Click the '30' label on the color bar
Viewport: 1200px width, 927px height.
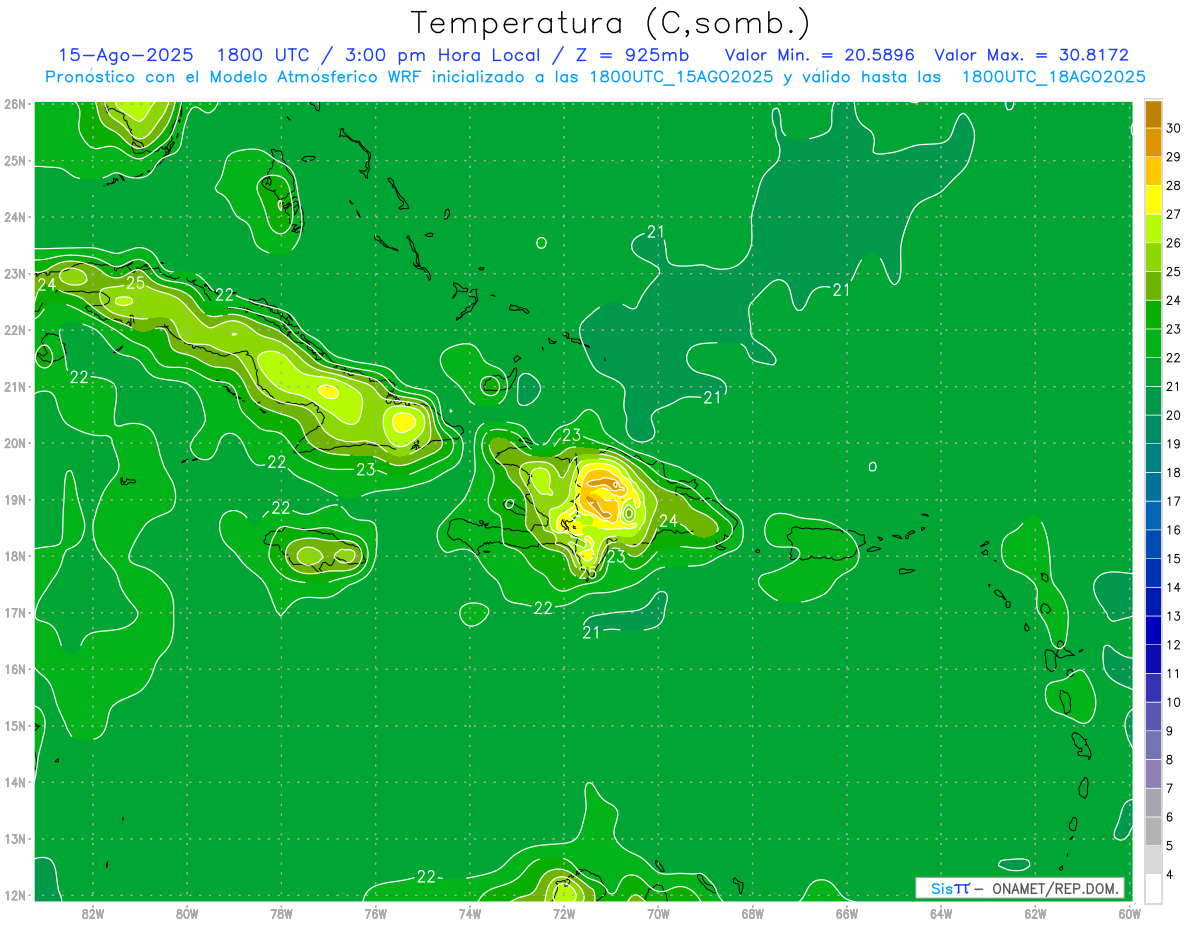coord(1174,128)
